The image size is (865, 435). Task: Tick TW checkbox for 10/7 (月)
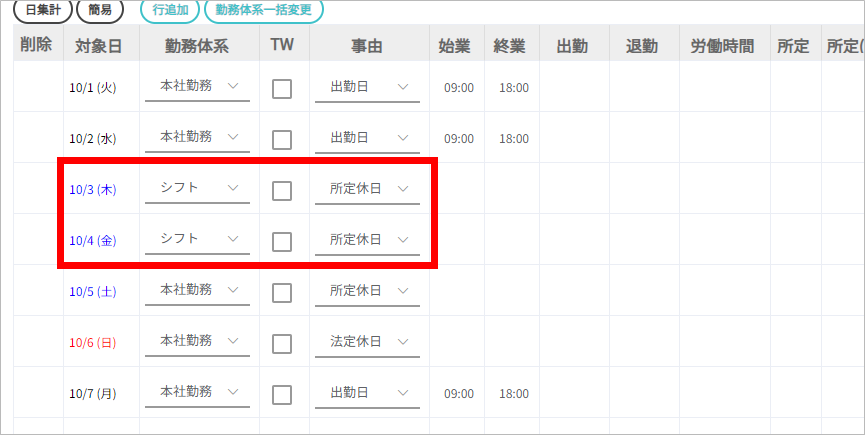coord(282,394)
